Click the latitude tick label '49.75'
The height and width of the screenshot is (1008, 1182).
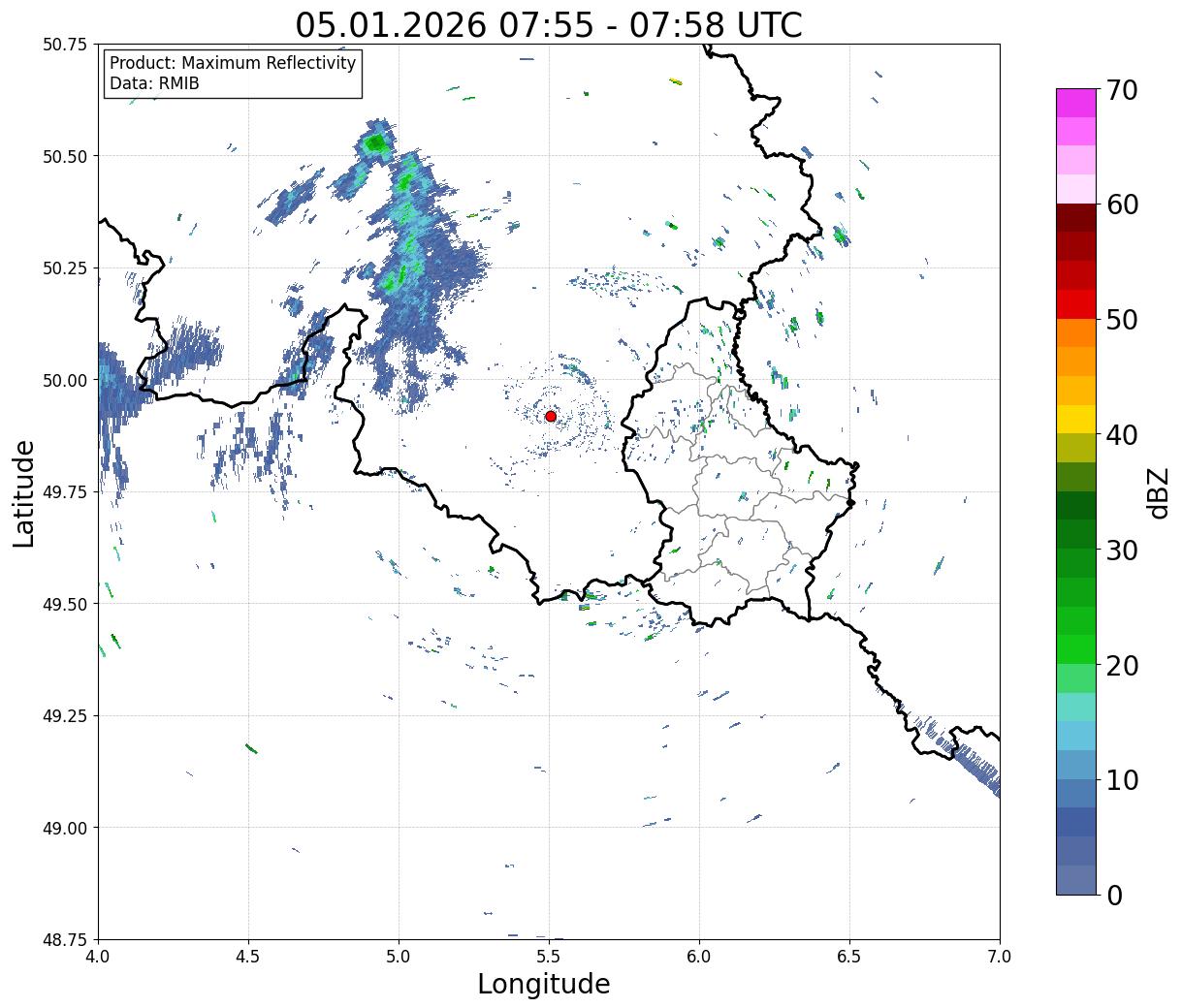coord(65,492)
